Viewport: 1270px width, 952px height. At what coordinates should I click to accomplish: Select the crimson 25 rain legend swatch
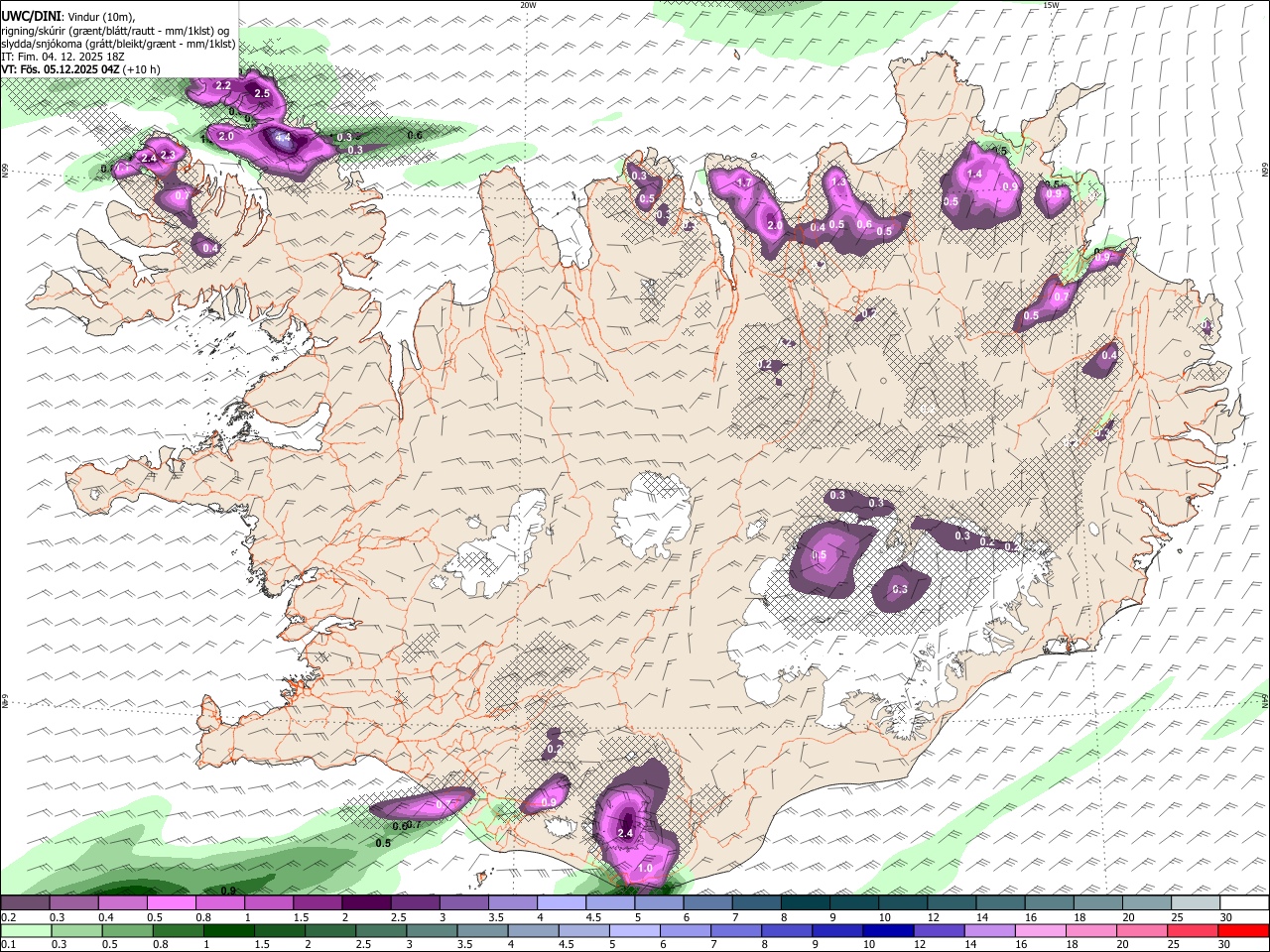[1194, 930]
